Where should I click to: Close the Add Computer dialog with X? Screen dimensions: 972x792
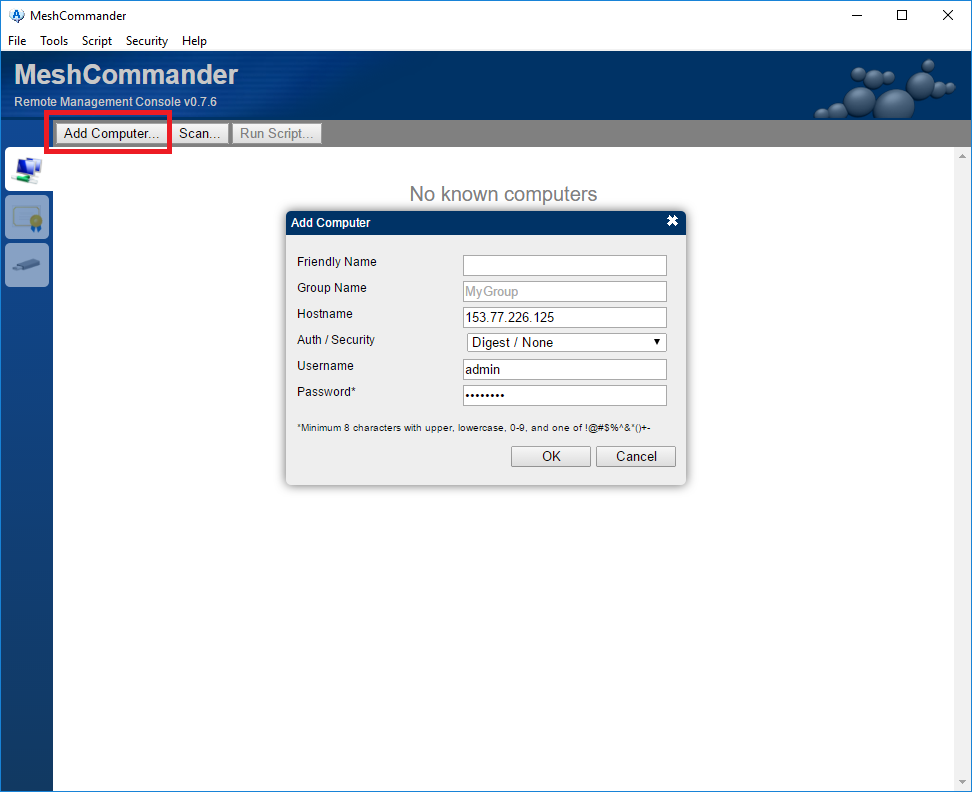(672, 221)
